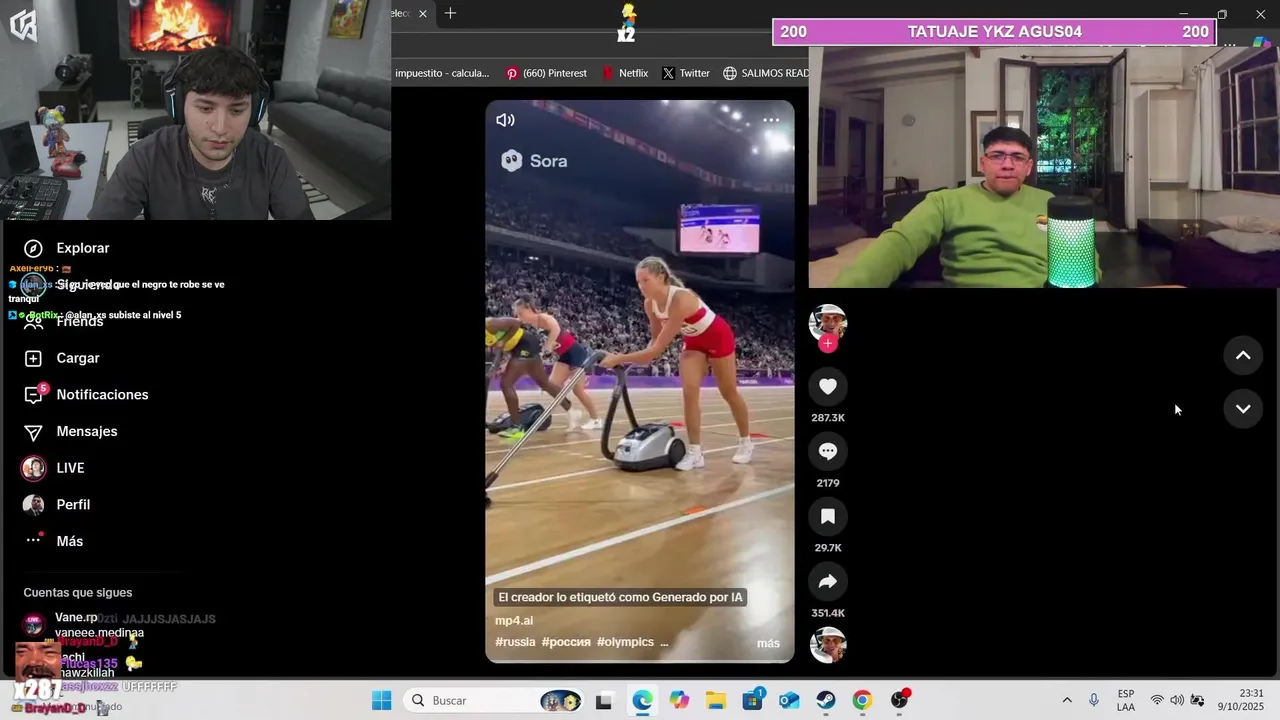This screenshot has width=1280, height=720.
Task: Open the creator avatar above the heart
Action: (828, 323)
